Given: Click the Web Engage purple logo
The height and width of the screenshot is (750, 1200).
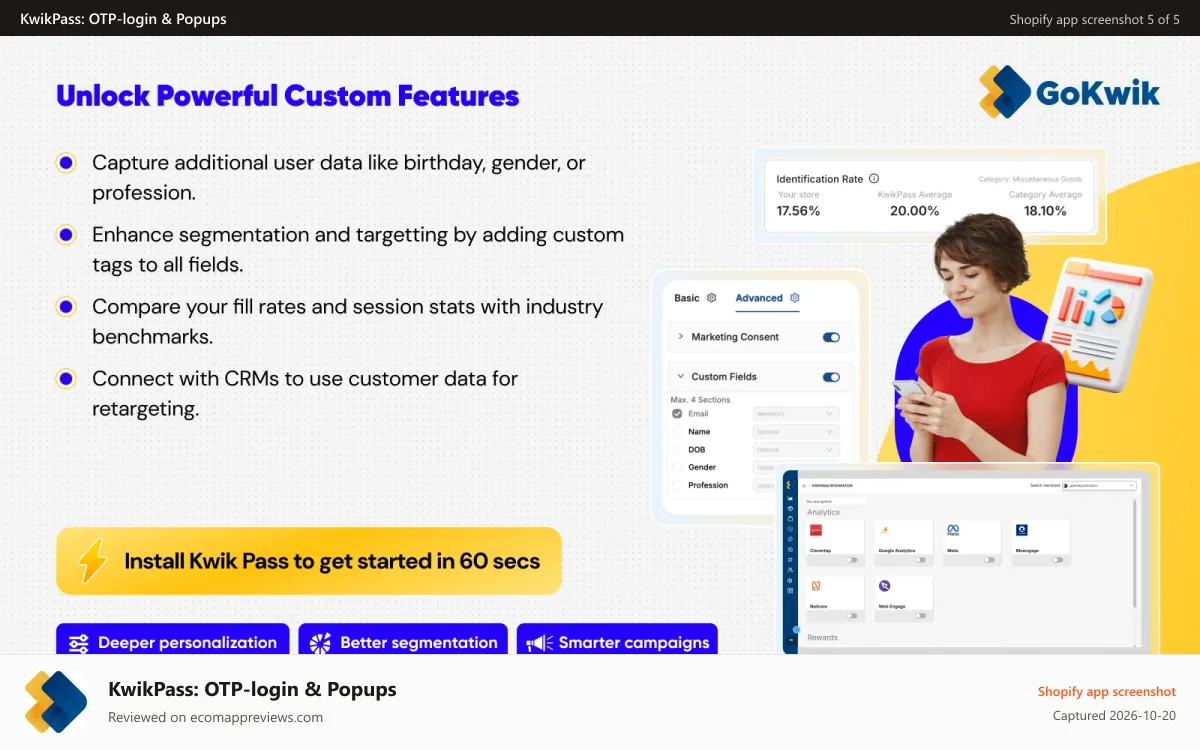Looking at the screenshot, I should 884,586.
